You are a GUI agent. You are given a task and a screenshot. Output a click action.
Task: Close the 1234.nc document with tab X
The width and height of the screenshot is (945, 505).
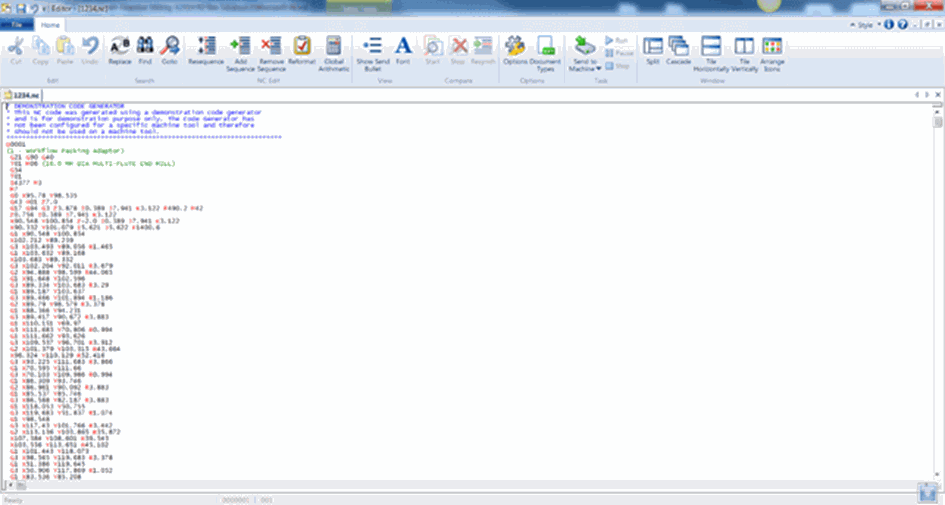point(938,95)
